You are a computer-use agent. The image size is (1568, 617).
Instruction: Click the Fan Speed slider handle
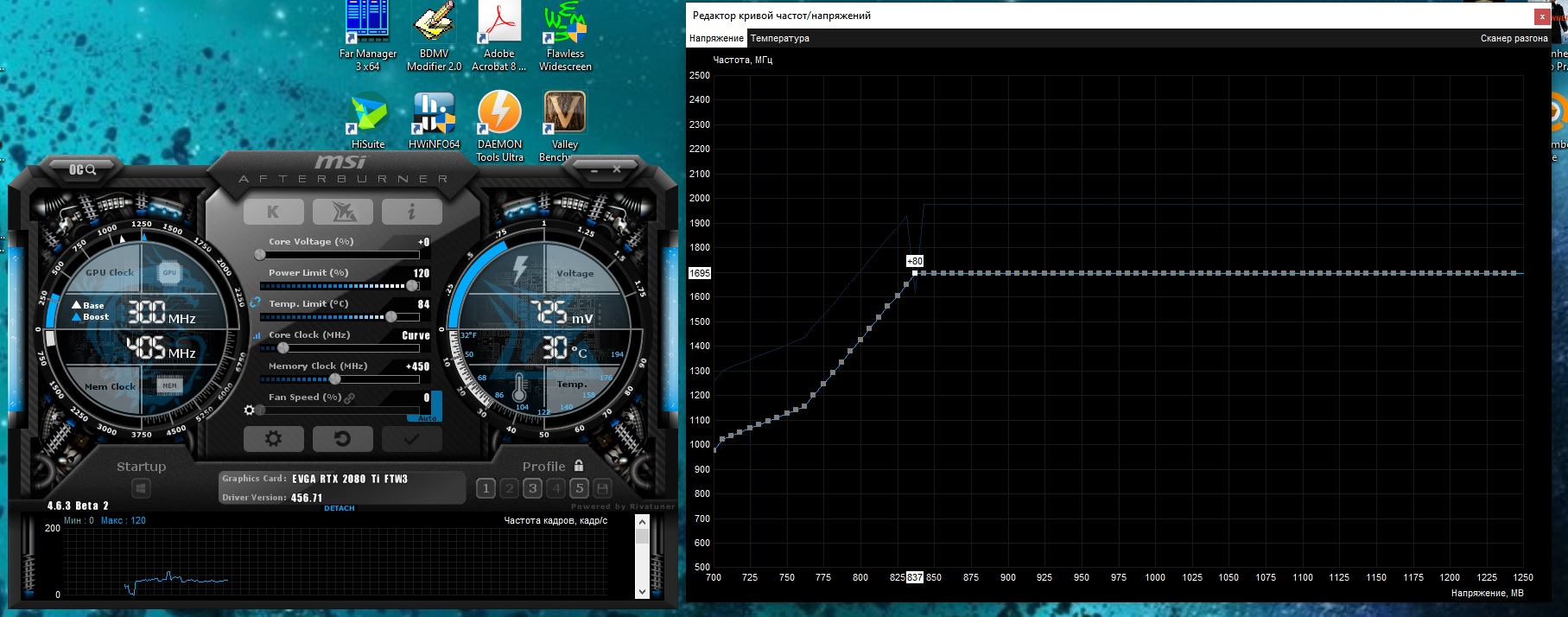260,410
